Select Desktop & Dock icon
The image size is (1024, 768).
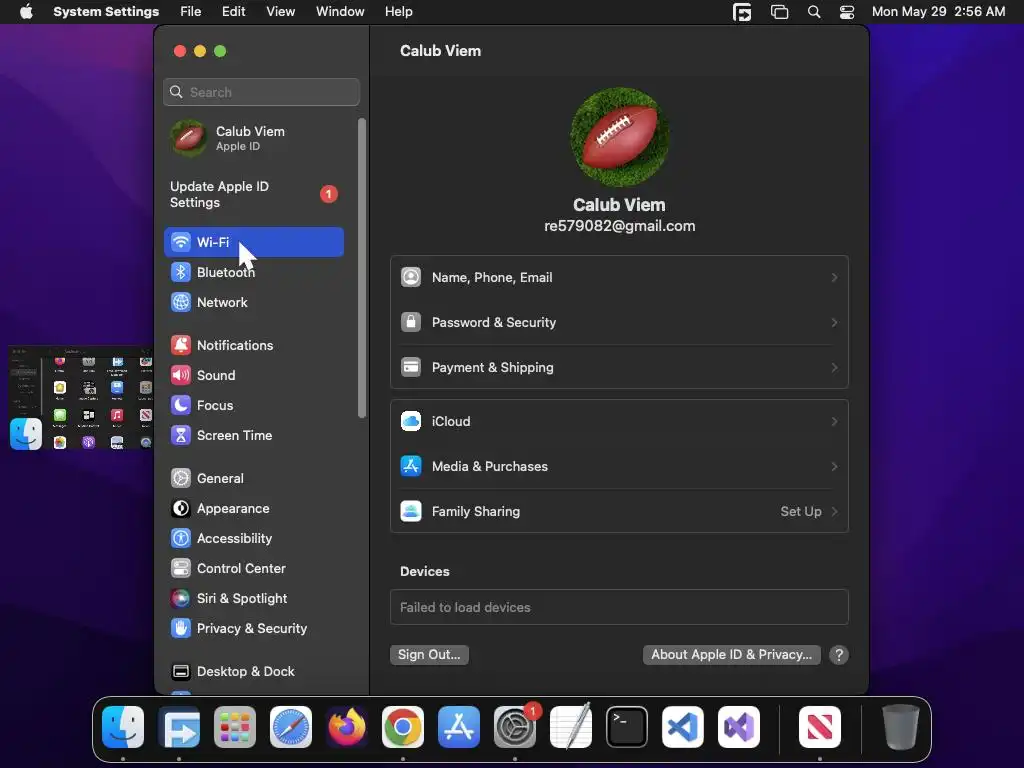pos(181,671)
